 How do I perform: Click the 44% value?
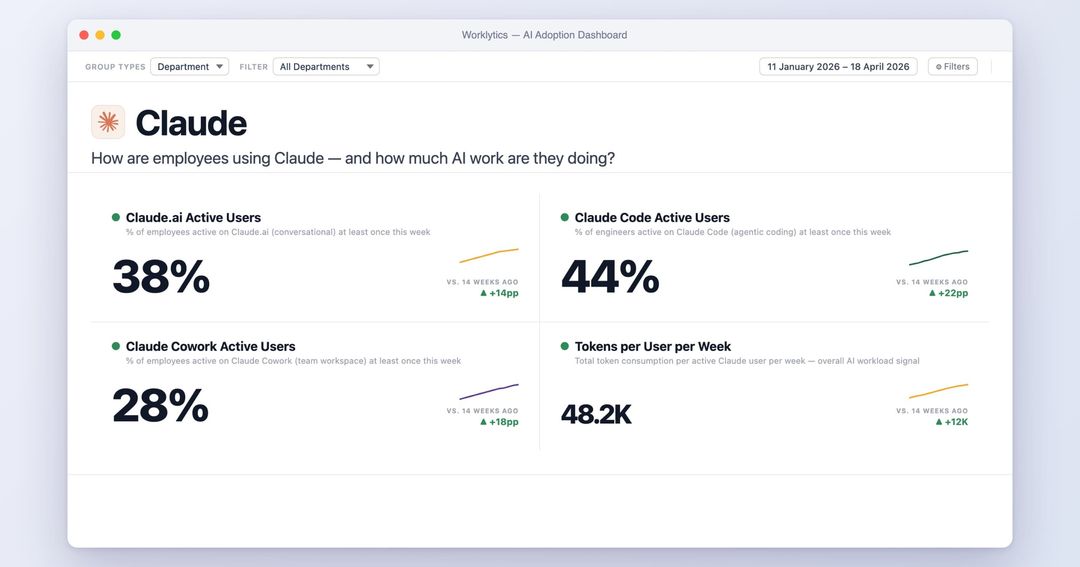610,277
